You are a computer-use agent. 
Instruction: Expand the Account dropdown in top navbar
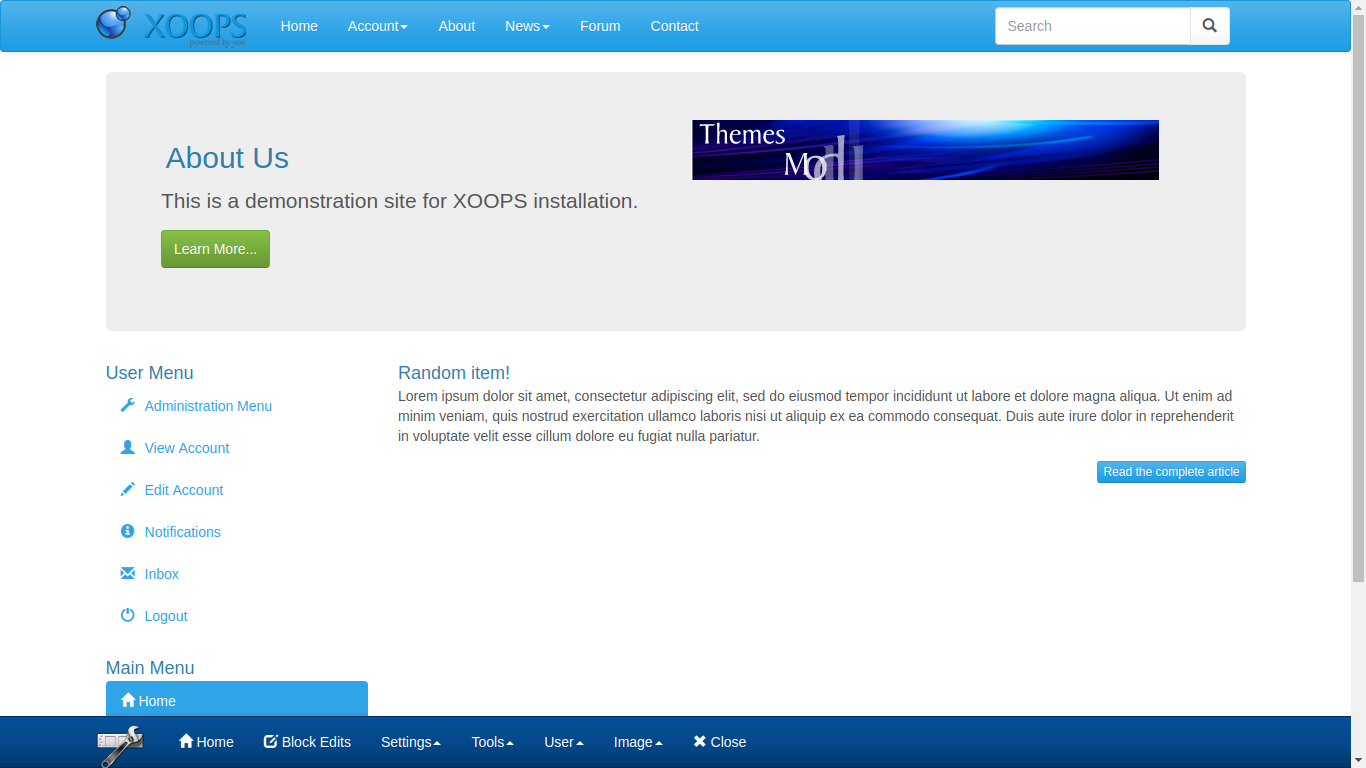(x=377, y=26)
